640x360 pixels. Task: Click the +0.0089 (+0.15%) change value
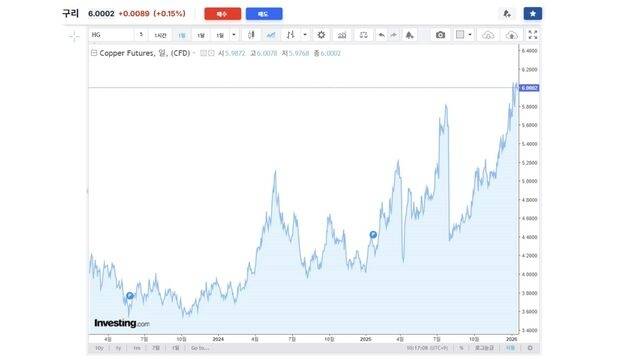click(x=152, y=13)
